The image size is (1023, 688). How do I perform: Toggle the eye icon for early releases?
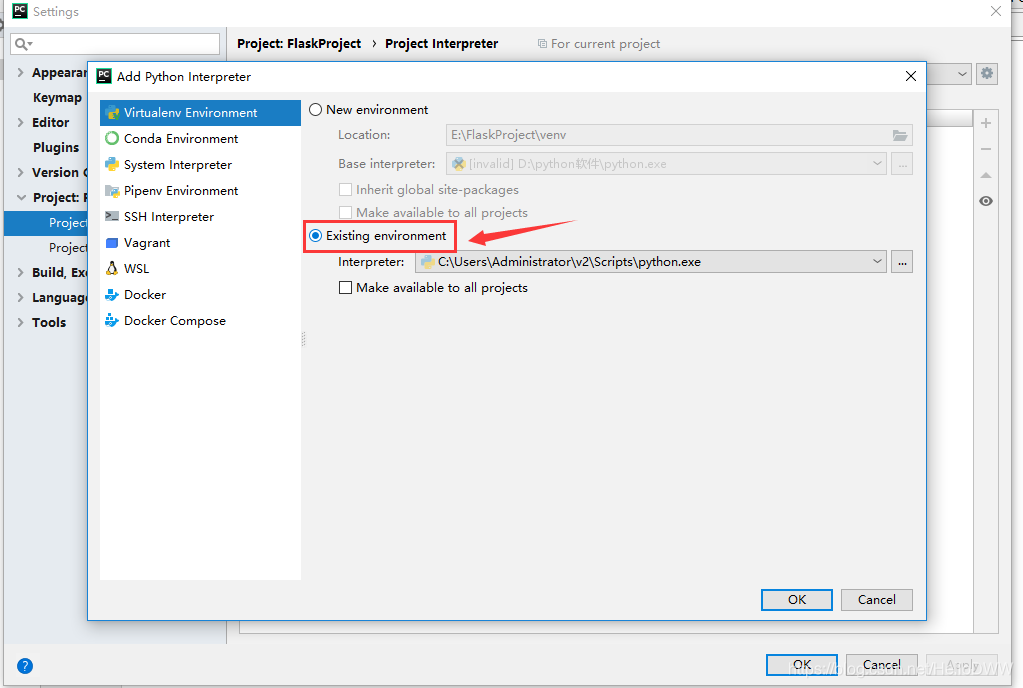[x=986, y=201]
